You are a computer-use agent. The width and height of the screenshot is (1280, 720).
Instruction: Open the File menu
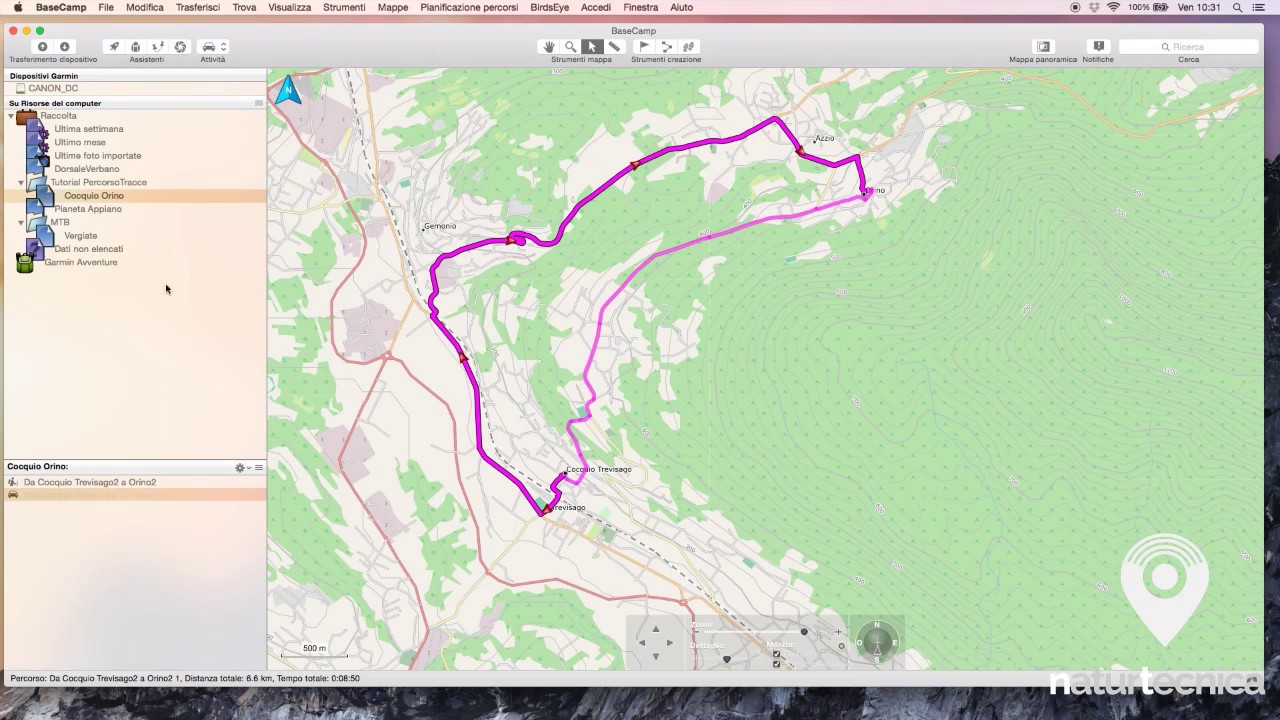(106, 7)
